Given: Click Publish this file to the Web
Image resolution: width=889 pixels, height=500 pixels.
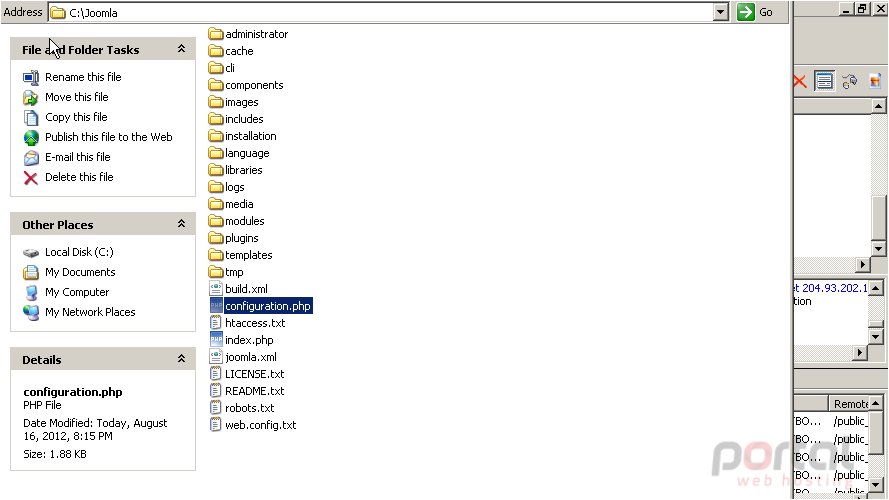Looking at the screenshot, I should pyautogui.click(x=108, y=137).
